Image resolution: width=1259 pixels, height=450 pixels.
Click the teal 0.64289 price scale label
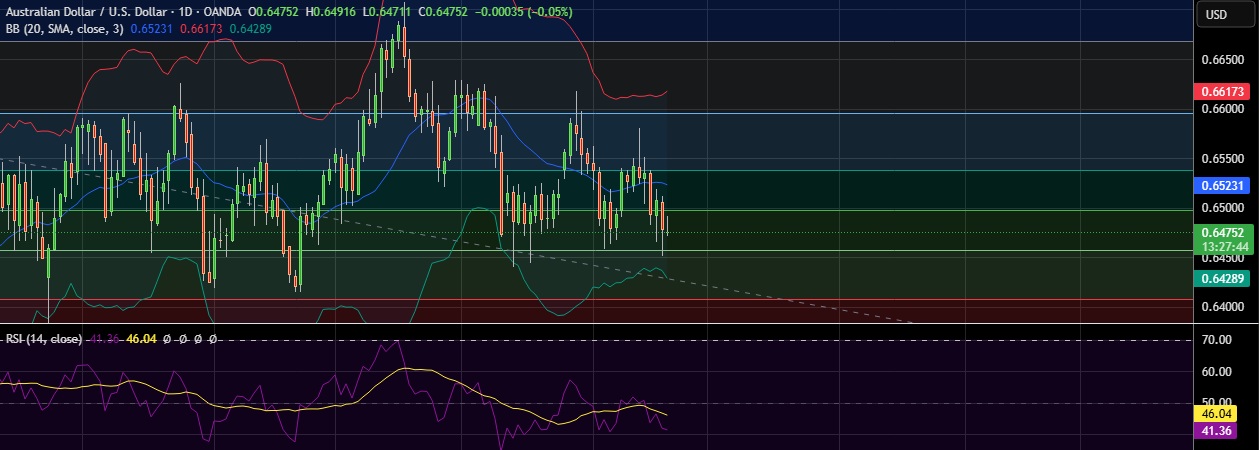click(x=1222, y=278)
